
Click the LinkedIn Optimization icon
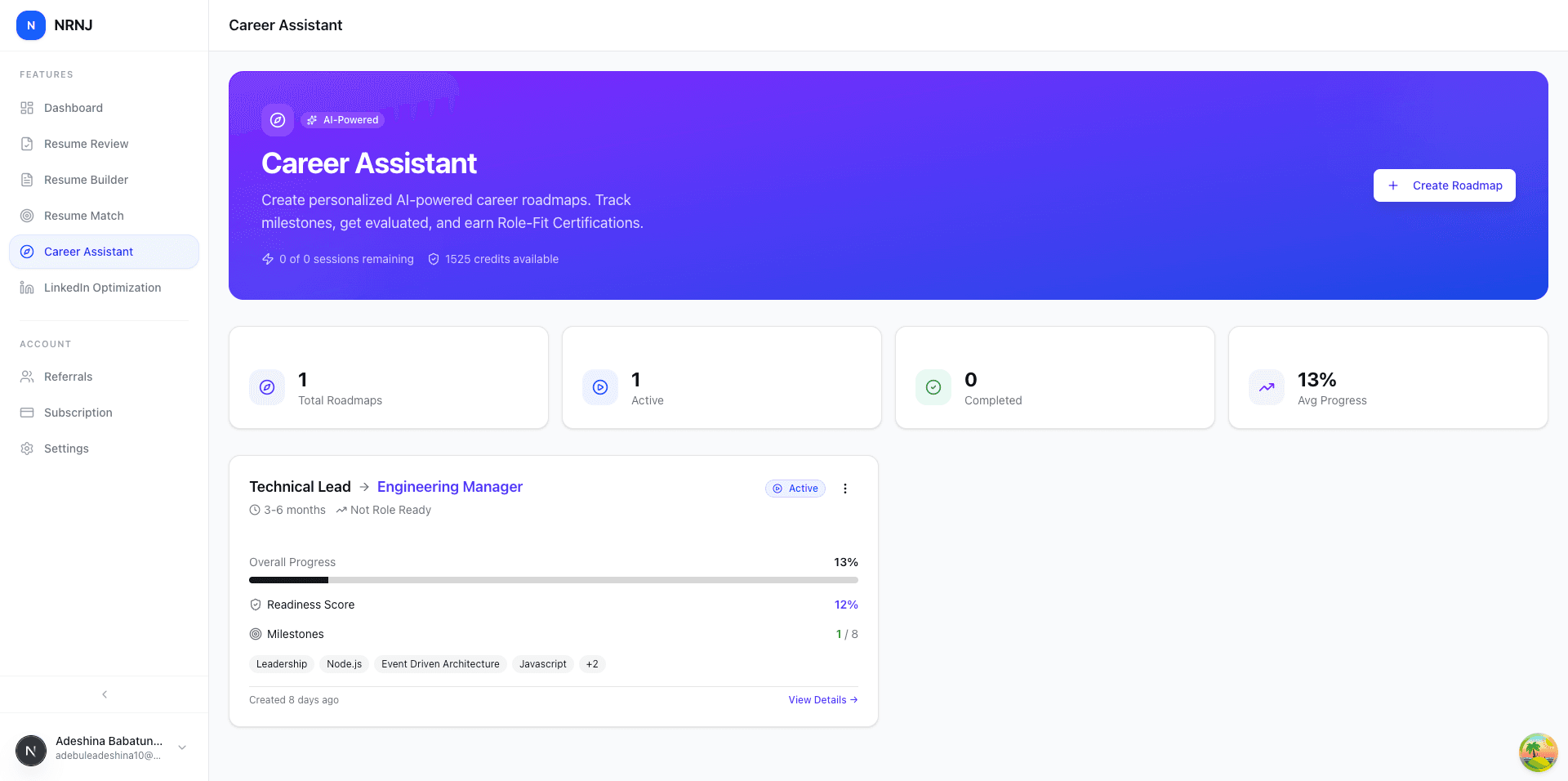[x=27, y=287]
